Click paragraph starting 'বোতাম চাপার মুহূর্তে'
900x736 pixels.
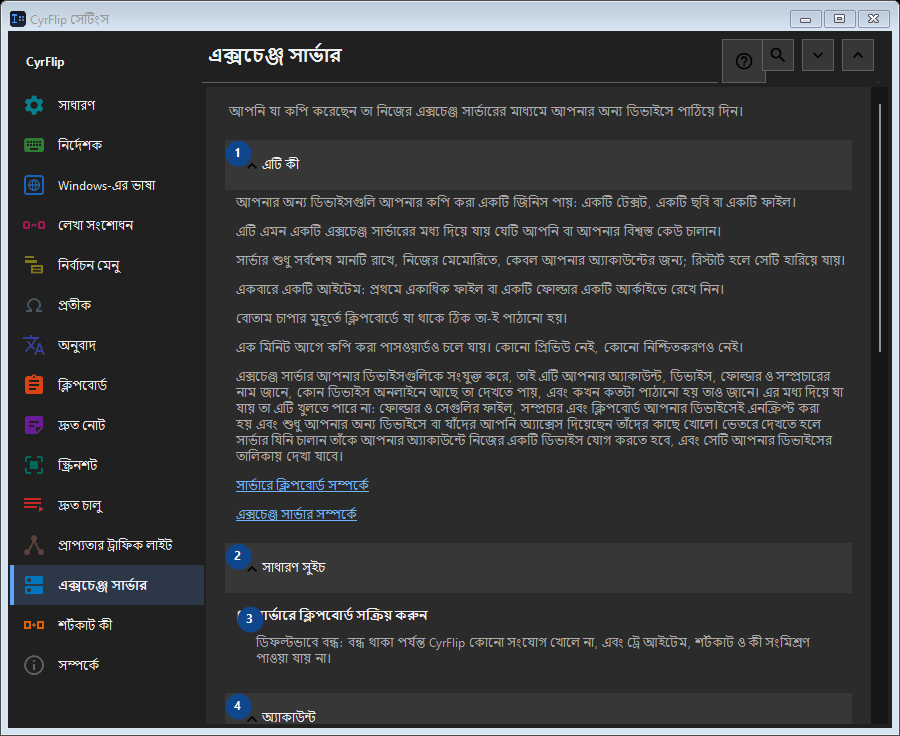(402, 318)
